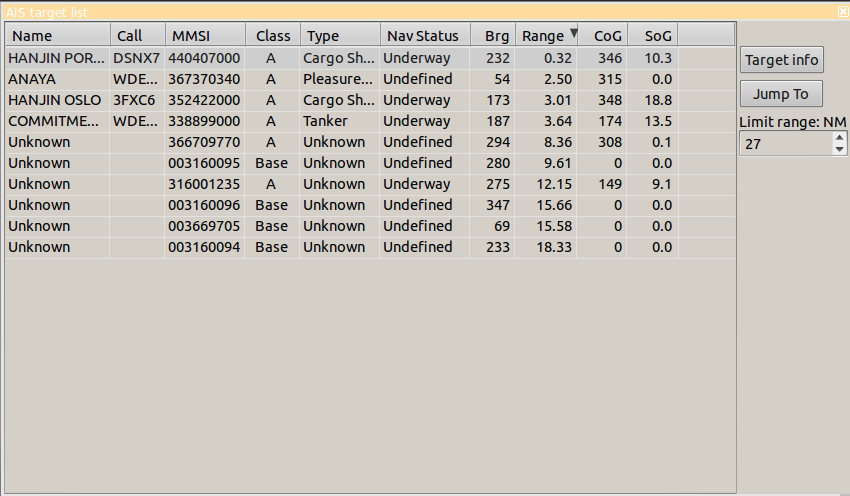Image resolution: width=850 pixels, height=496 pixels.
Task: Click the Class column header
Action: [273, 36]
